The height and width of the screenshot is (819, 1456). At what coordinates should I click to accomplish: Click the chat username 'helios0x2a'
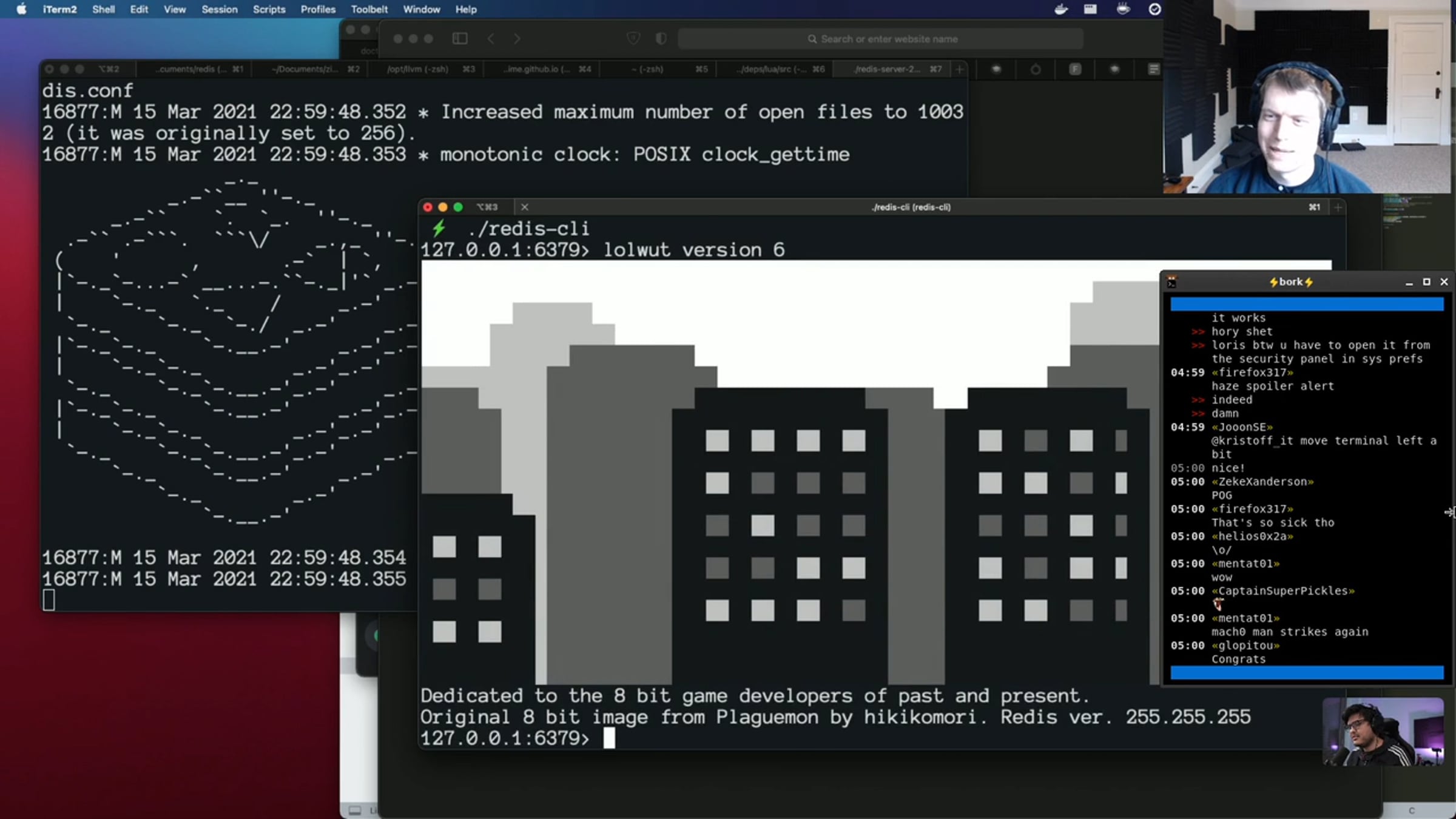[1252, 537]
